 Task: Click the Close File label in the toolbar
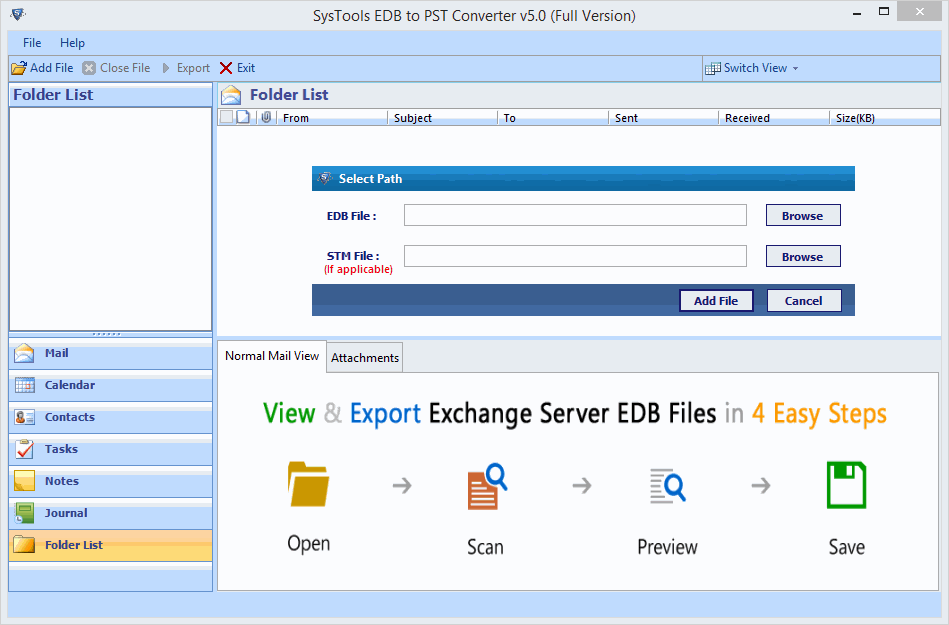[x=125, y=68]
